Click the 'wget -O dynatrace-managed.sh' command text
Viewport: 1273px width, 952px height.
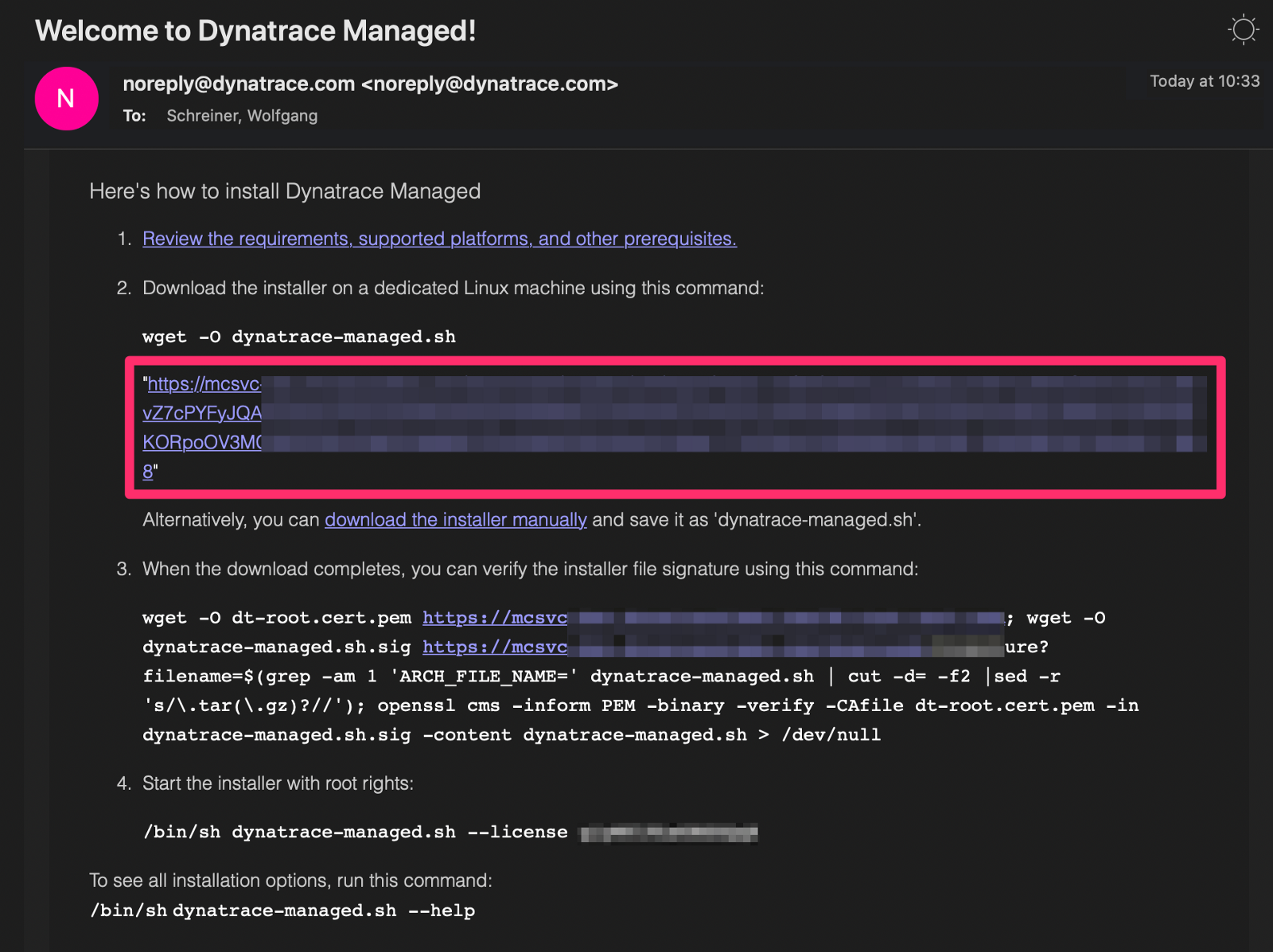299,336
